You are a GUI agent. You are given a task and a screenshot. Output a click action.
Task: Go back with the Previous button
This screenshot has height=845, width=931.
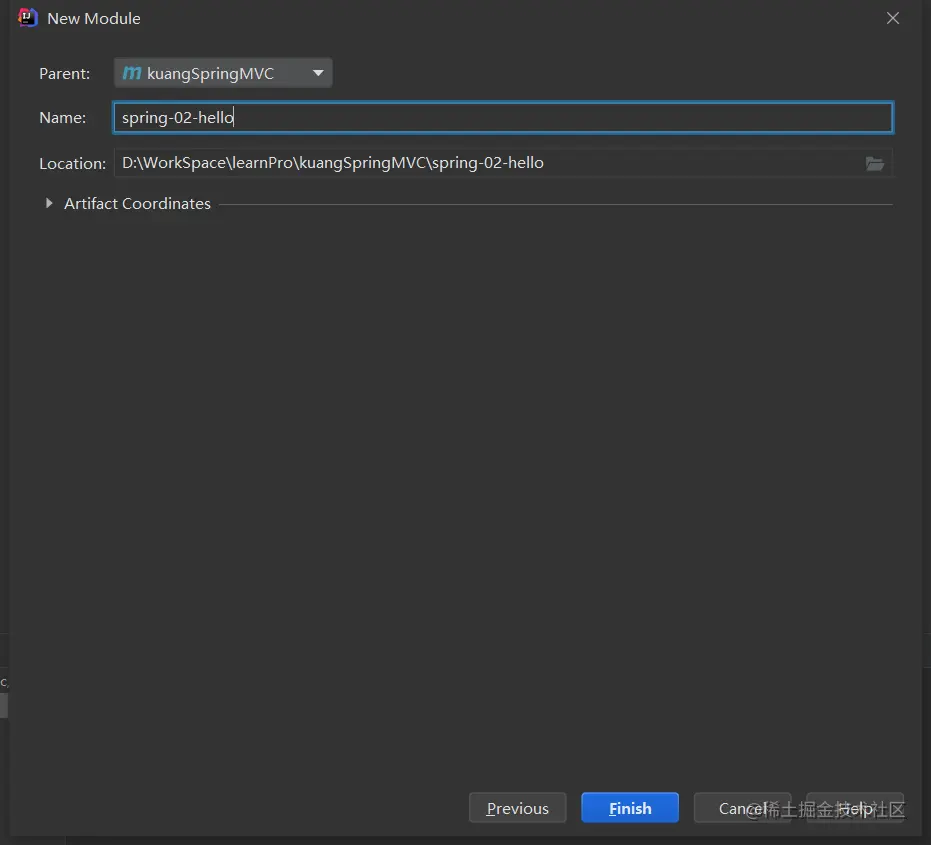point(518,808)
